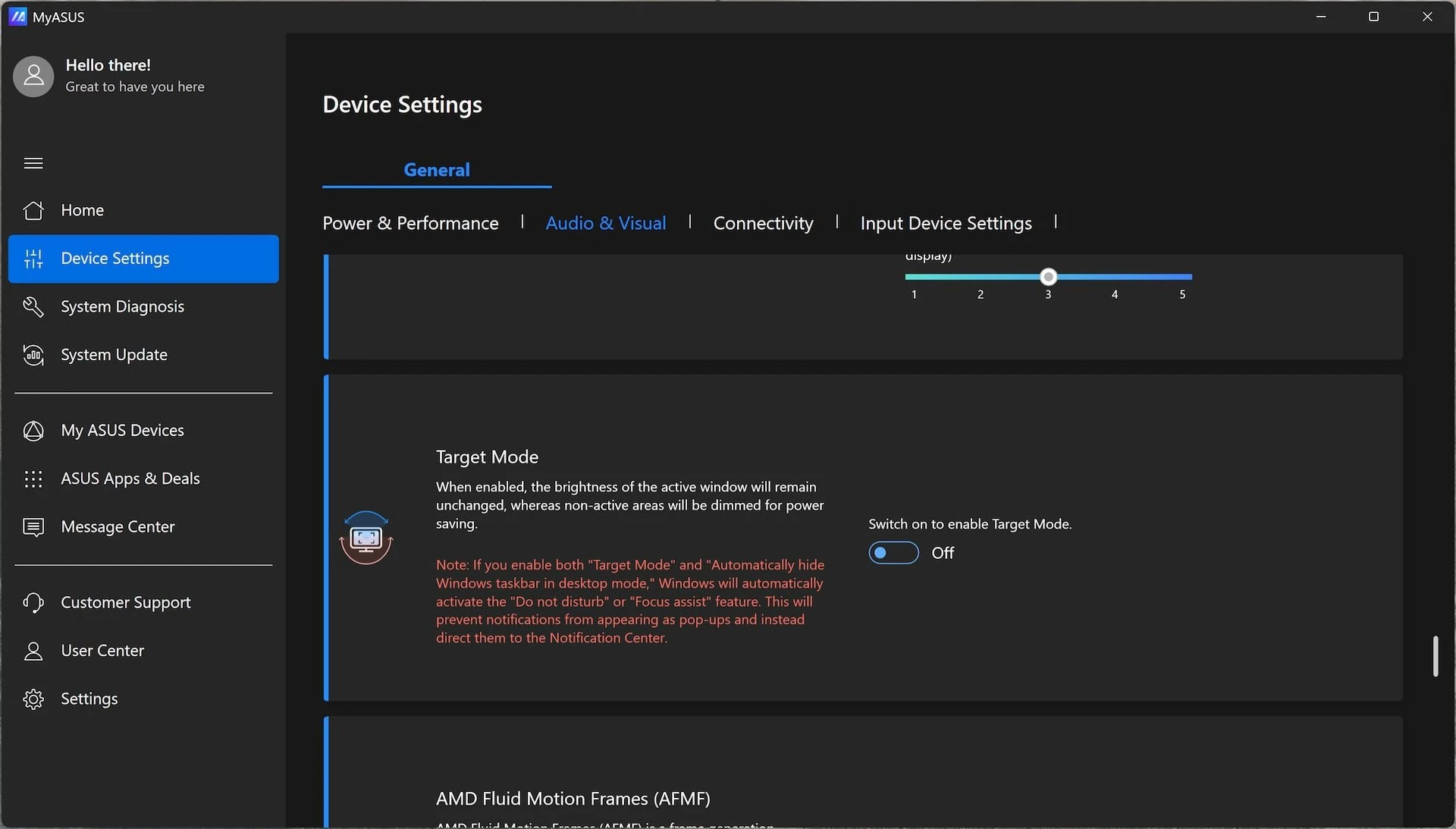Click the Device Settings sliders icon

click(x=33, y=259)
